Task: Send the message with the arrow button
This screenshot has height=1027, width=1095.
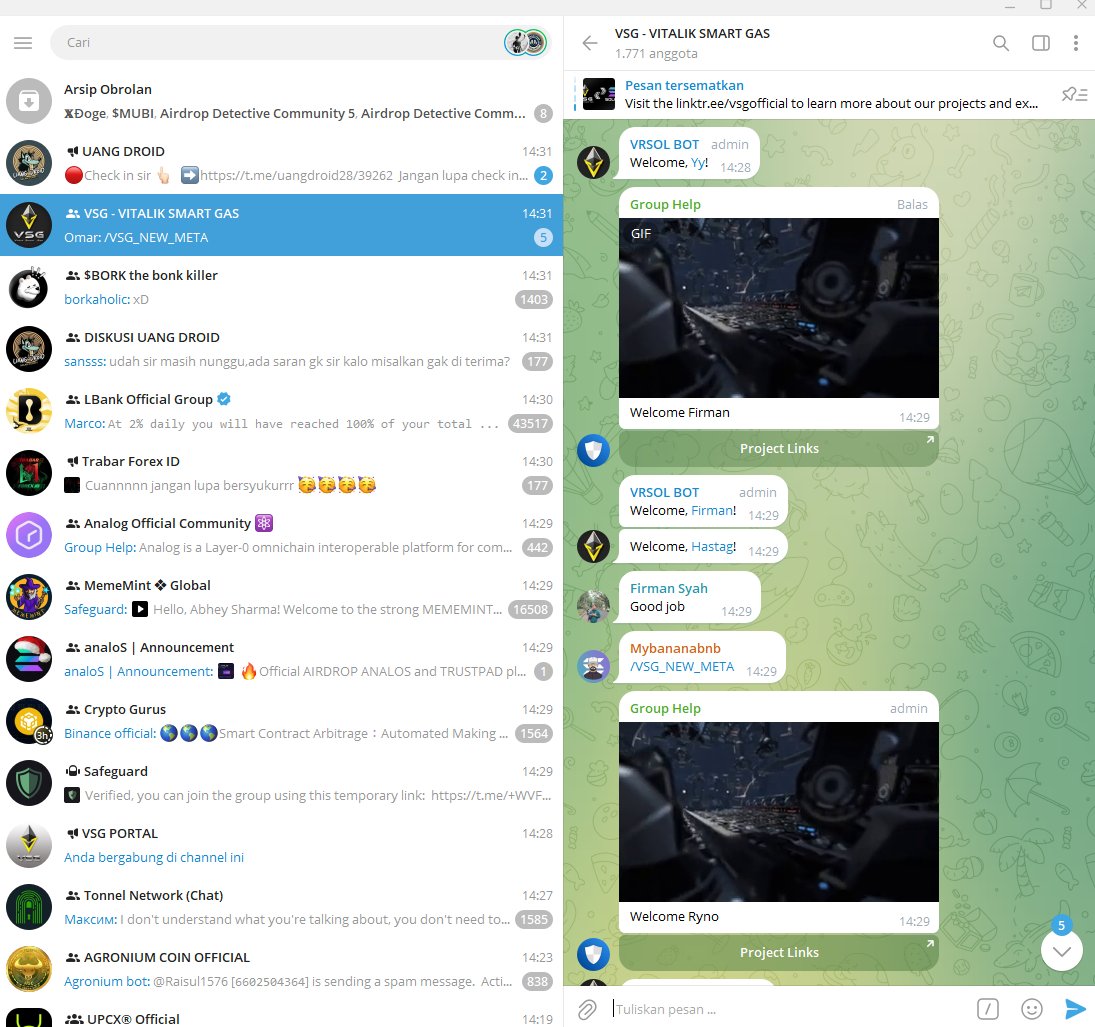Action: pos(1075,1009)
